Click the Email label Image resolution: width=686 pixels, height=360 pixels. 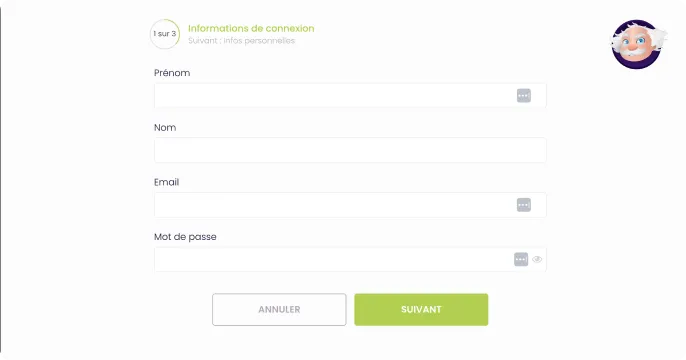pos(166,182)
